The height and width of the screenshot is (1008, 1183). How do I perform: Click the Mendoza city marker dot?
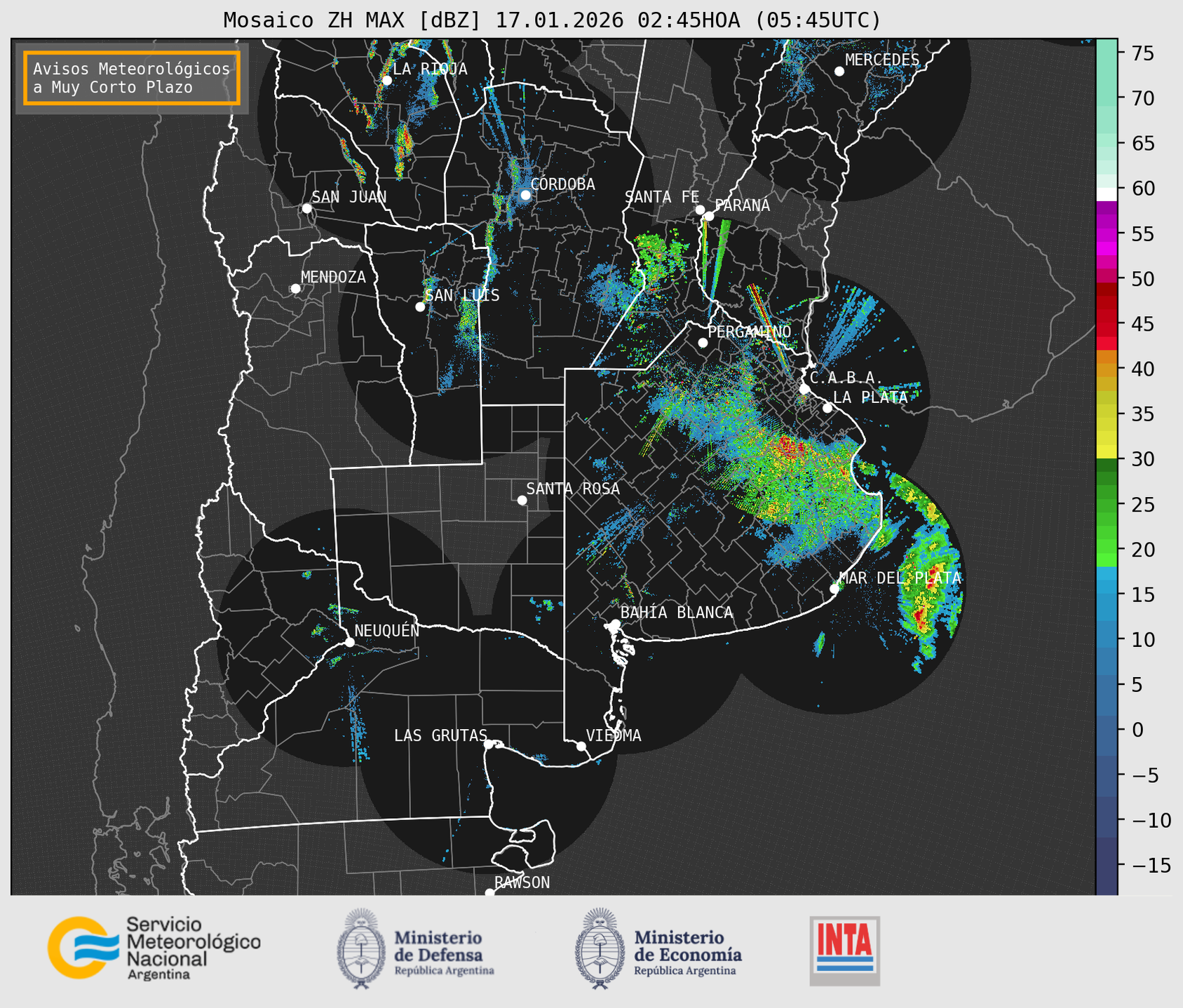295,289
